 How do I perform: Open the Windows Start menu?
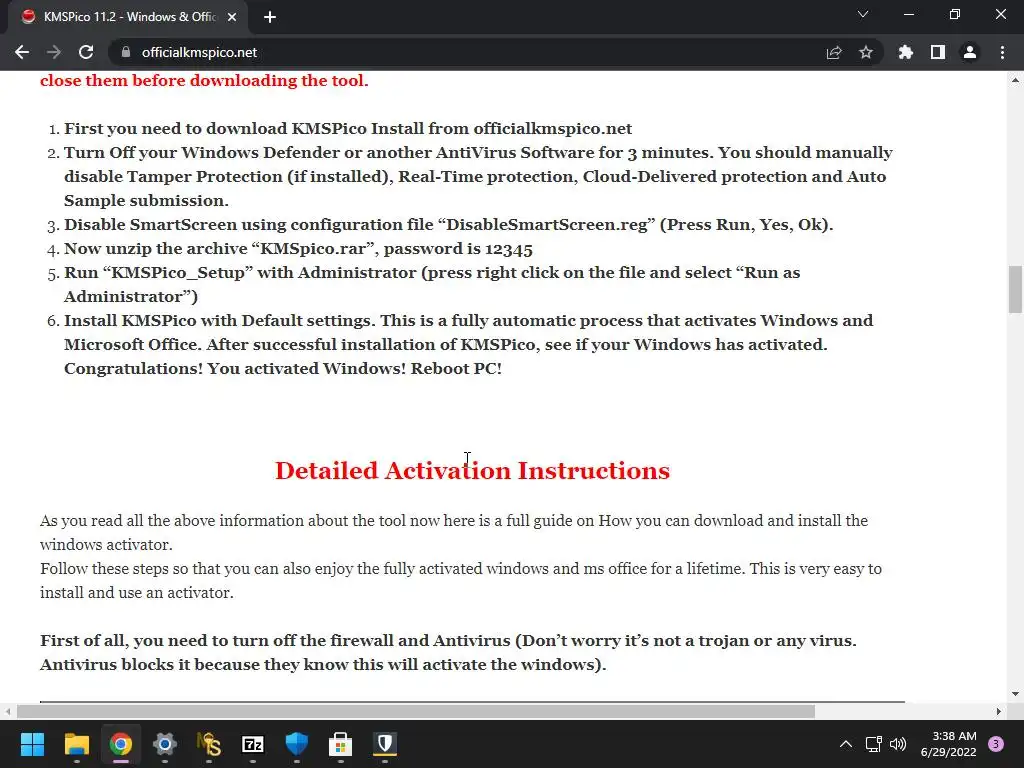click(32, 744)
